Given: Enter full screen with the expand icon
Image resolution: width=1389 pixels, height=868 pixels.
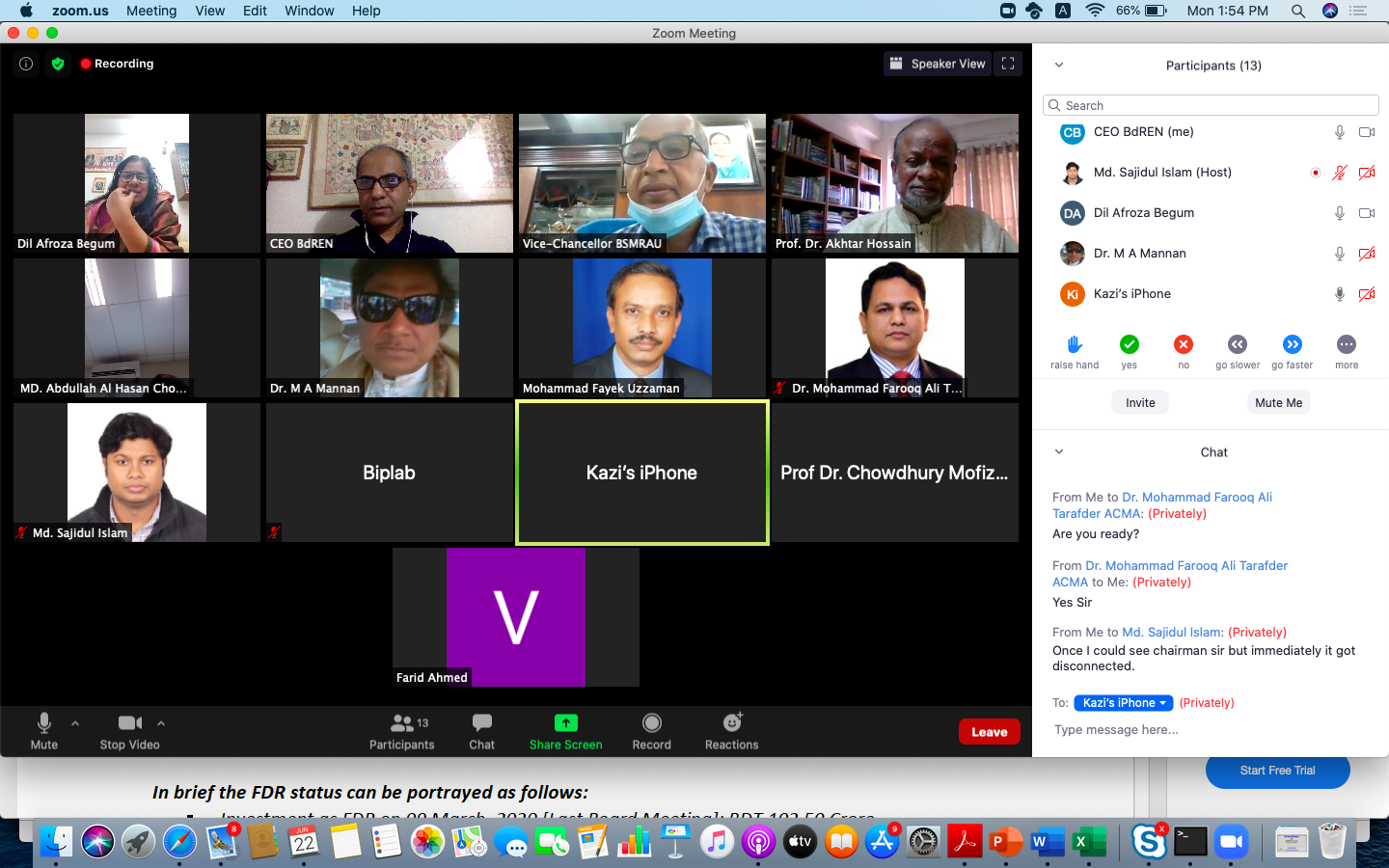Looking at the screenshot, I should pos(1008,64).
